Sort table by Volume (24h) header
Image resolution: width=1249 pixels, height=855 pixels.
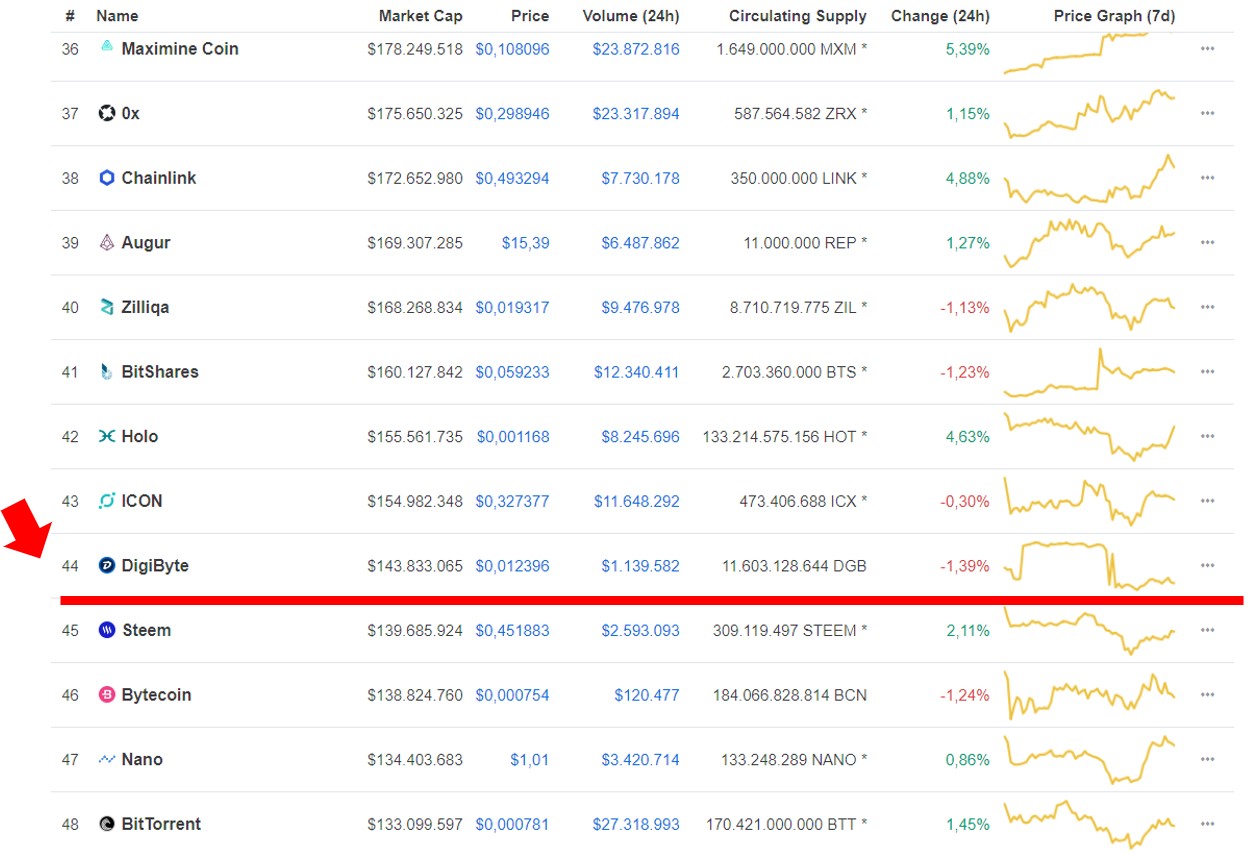(x=630, y=16)
